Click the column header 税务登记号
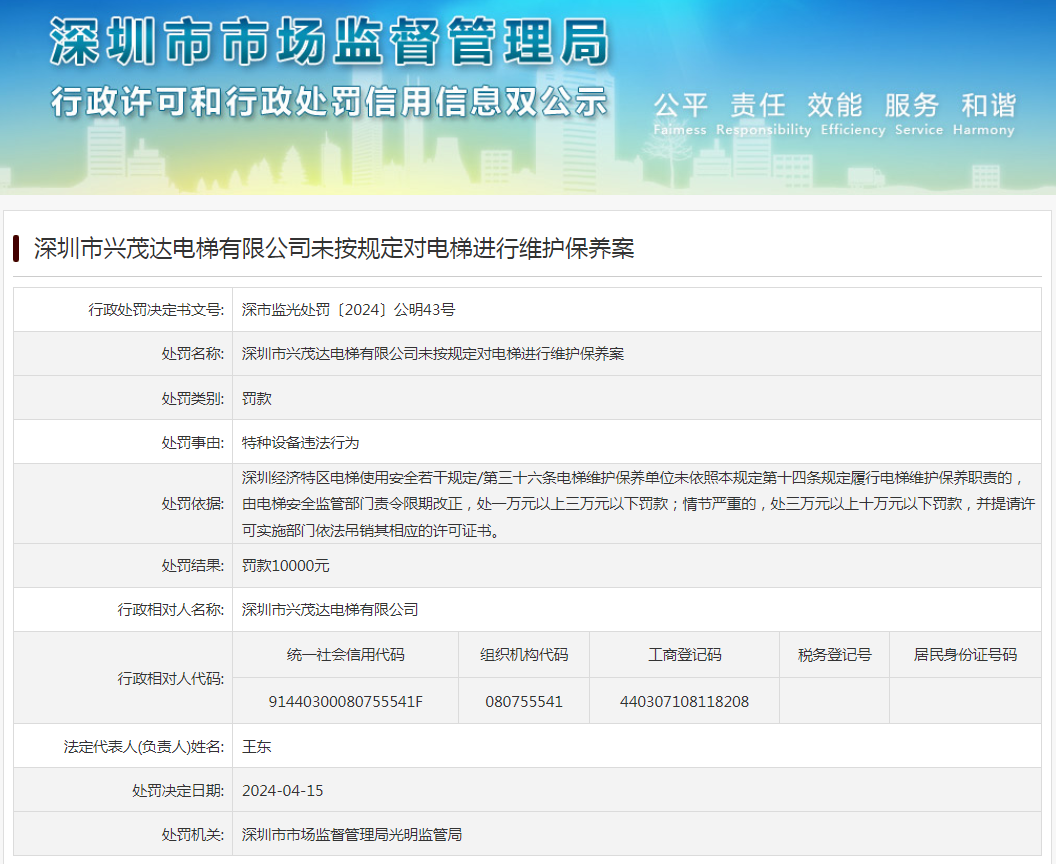The width and height of the screenshot is (1056, 864). point(834,655)
